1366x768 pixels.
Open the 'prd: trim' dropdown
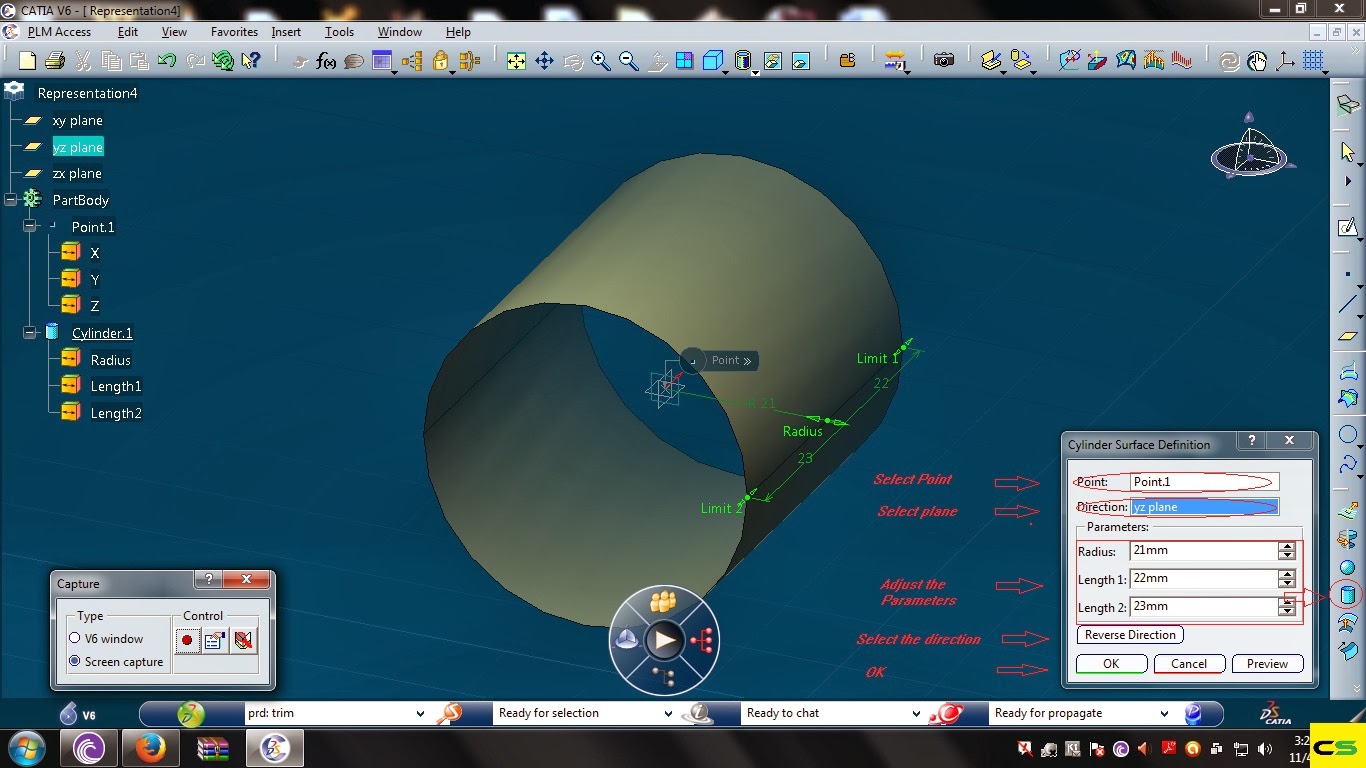pyautogui.click(x=420, y=713)
